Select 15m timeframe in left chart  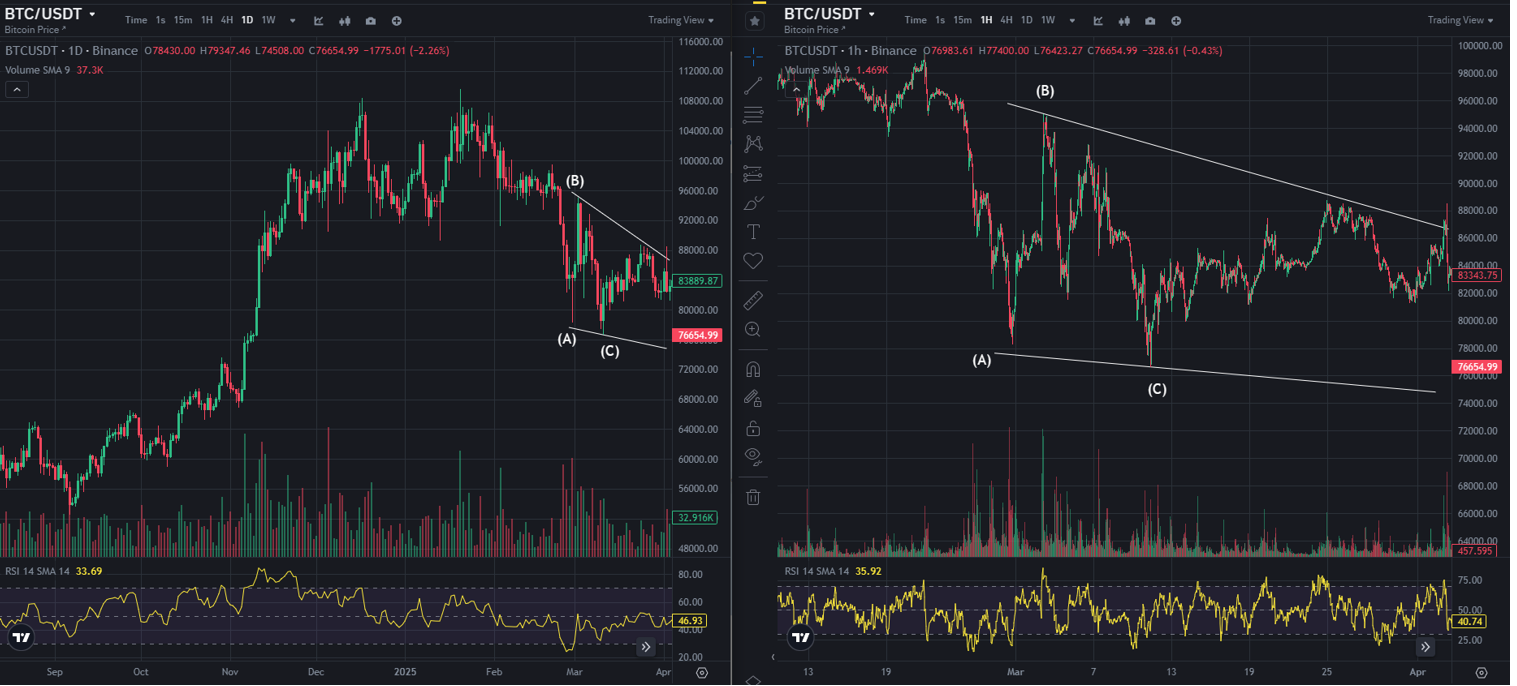[x=183, y=20]
